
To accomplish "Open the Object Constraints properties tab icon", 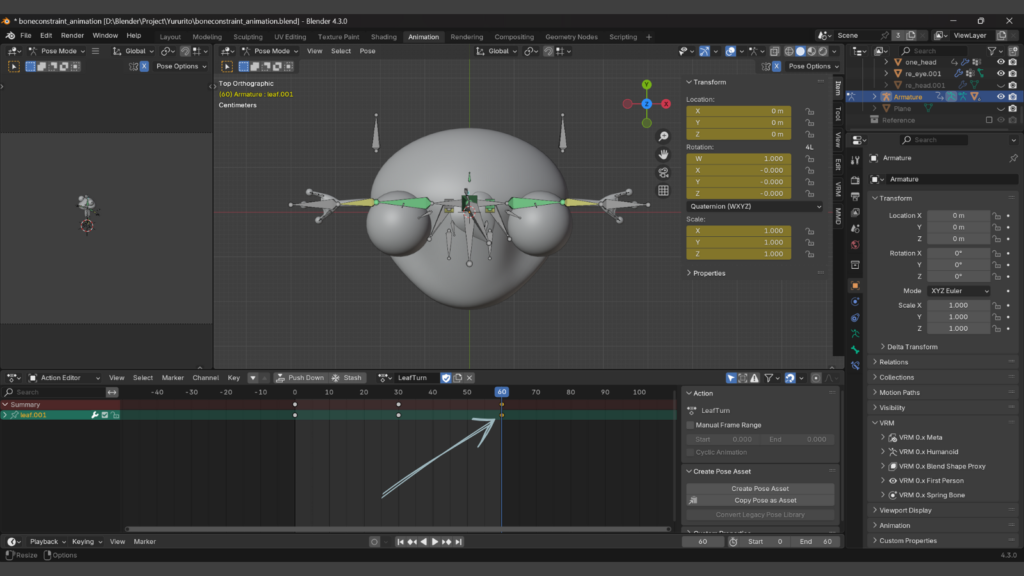I will (855, 318).
